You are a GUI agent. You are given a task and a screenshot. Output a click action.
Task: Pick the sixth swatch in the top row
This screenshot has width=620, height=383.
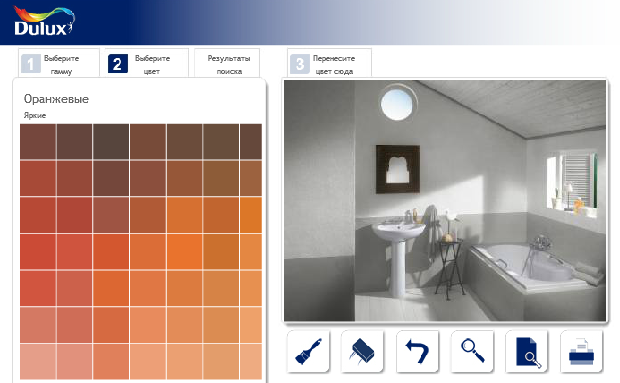tap(221, 142)
